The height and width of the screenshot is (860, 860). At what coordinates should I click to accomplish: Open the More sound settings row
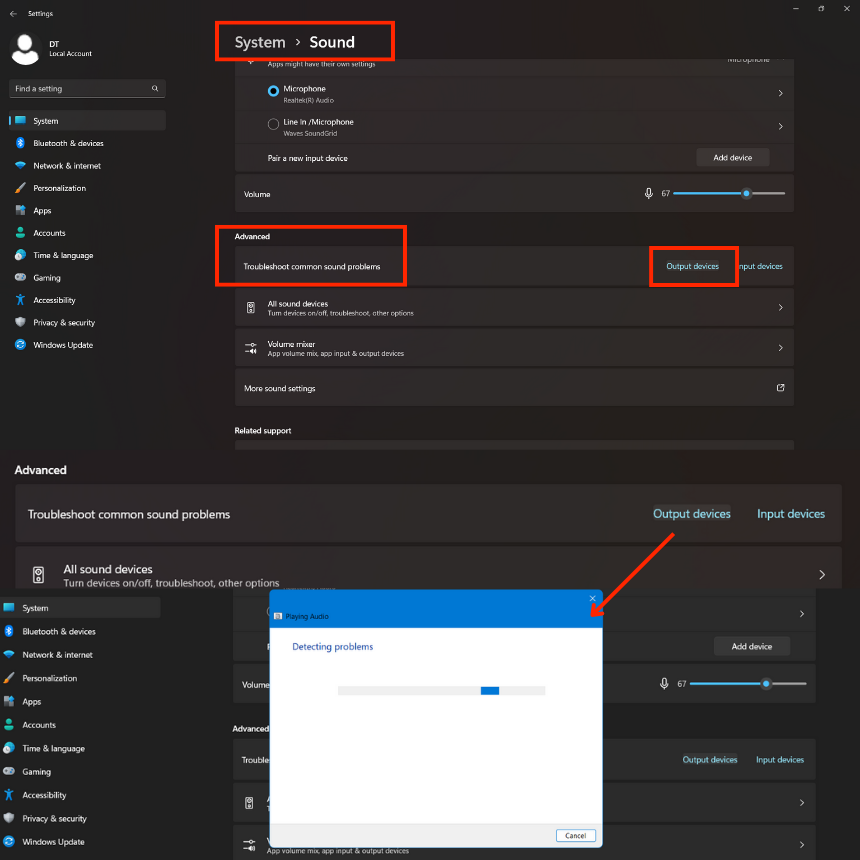tap(514, 388)
